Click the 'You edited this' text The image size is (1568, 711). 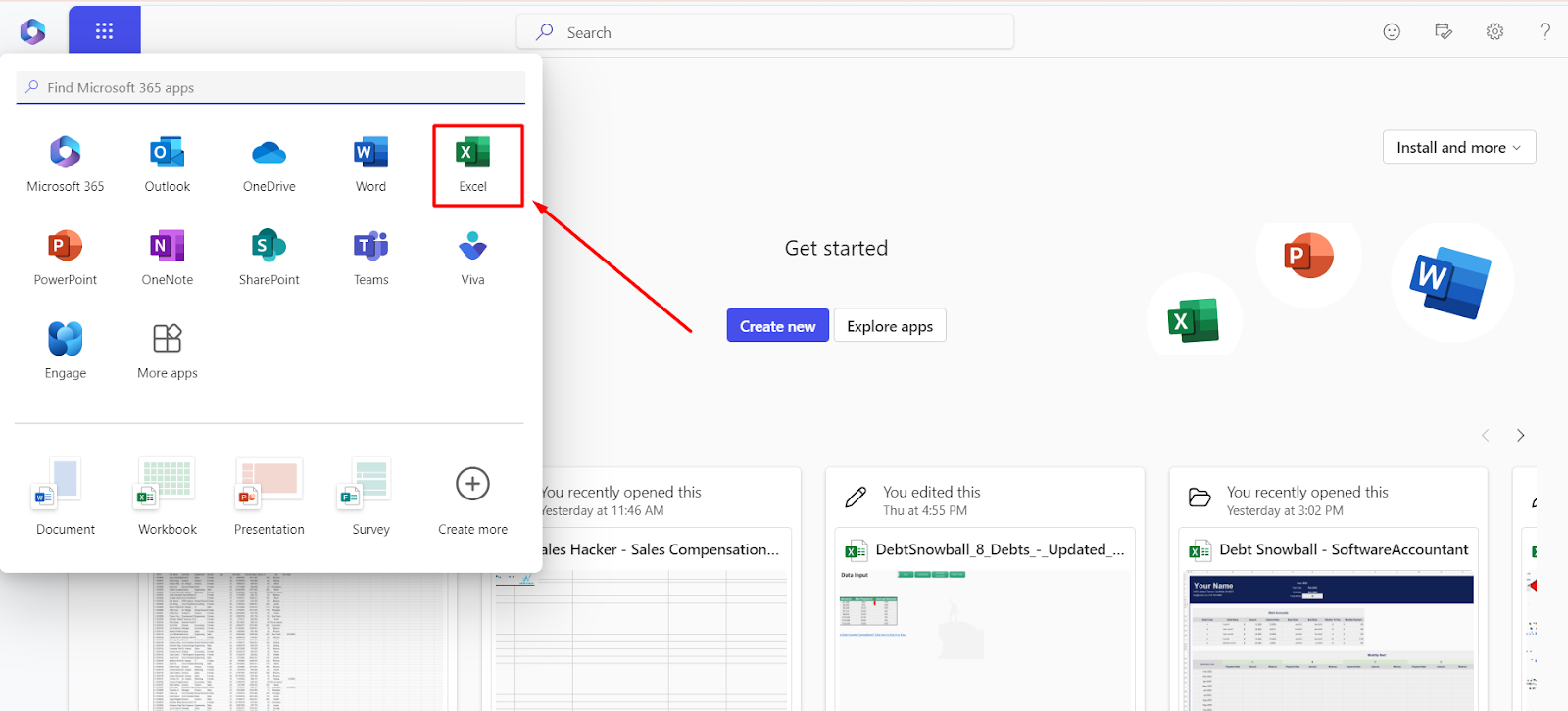point(931,492)
